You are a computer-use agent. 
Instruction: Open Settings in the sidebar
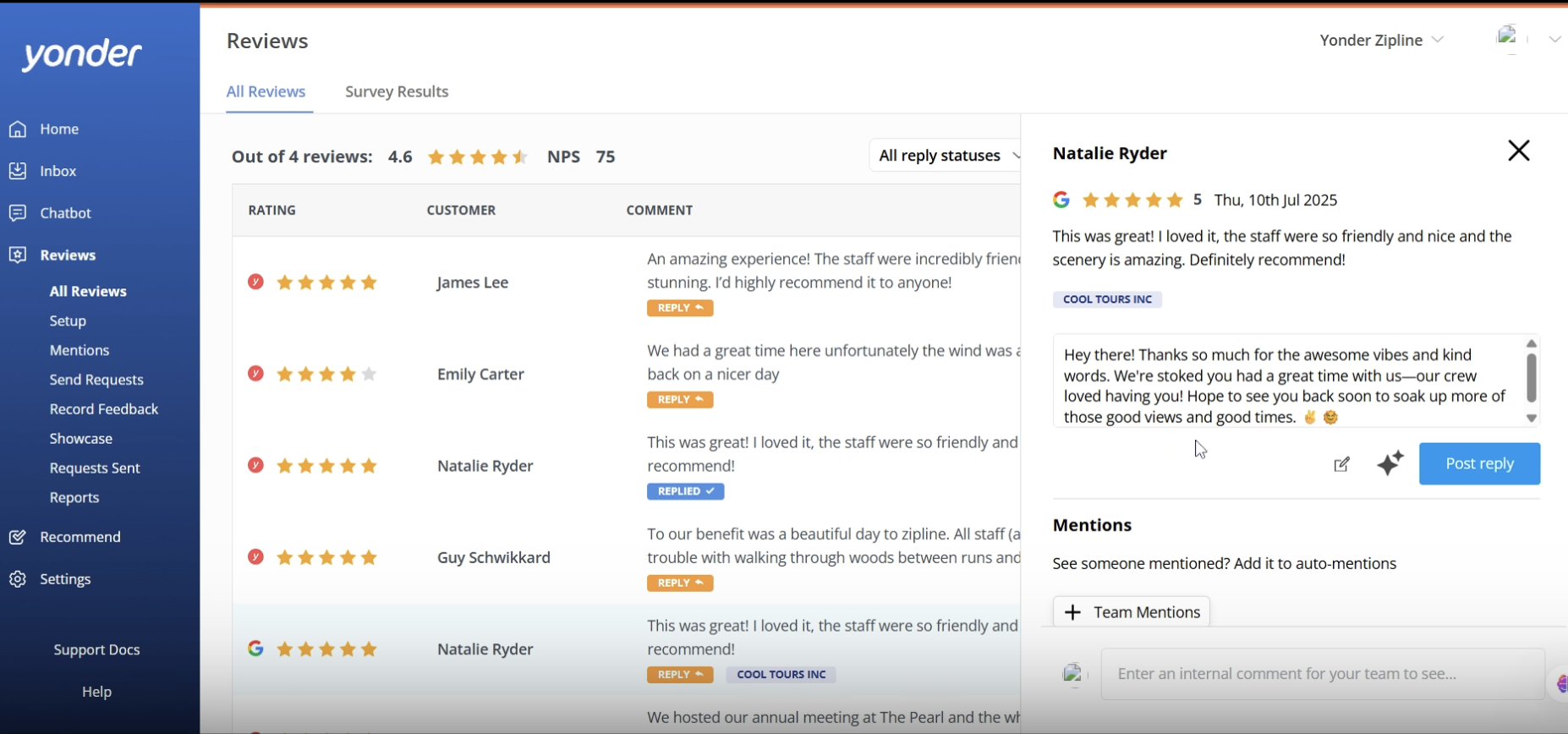[x=65, y=579]
